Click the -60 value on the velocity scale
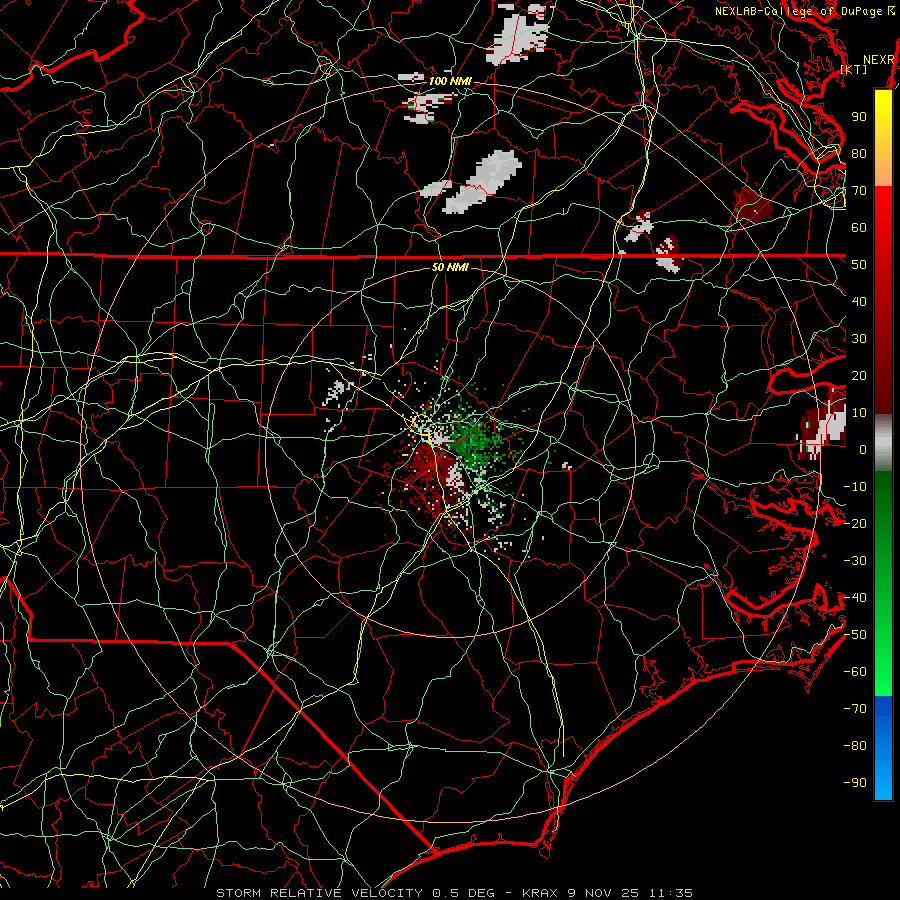900x900 pixels. click(x=855, y=672)
